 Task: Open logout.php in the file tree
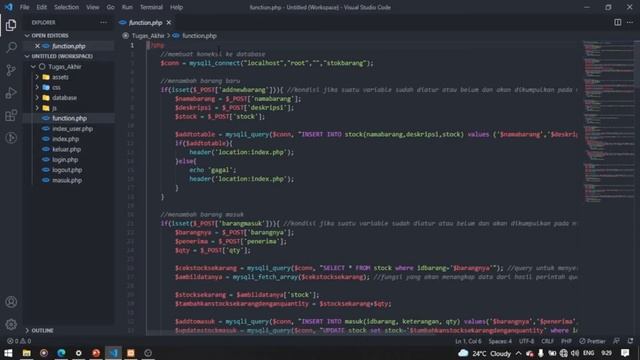coord(69,170)
